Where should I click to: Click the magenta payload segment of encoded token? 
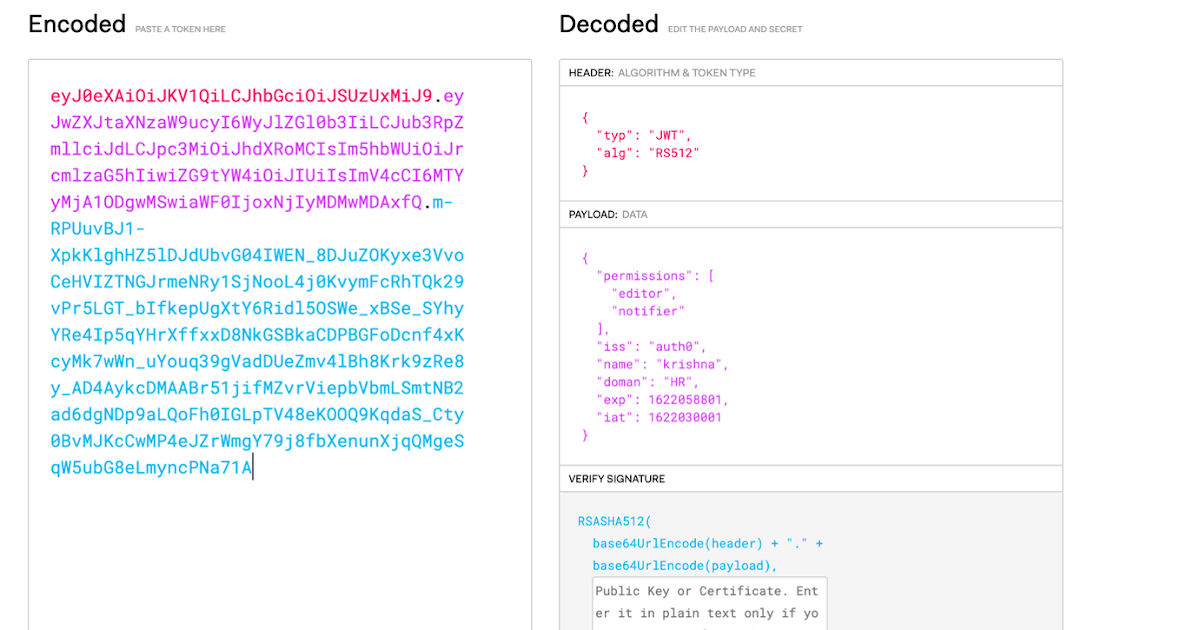click(x=257, y=150)
